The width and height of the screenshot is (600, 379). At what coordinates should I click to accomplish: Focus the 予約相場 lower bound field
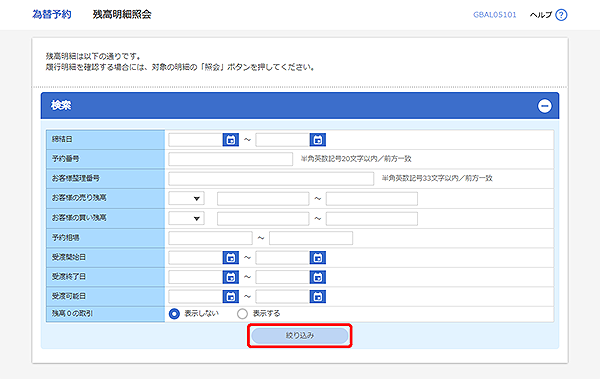[210, 238]
